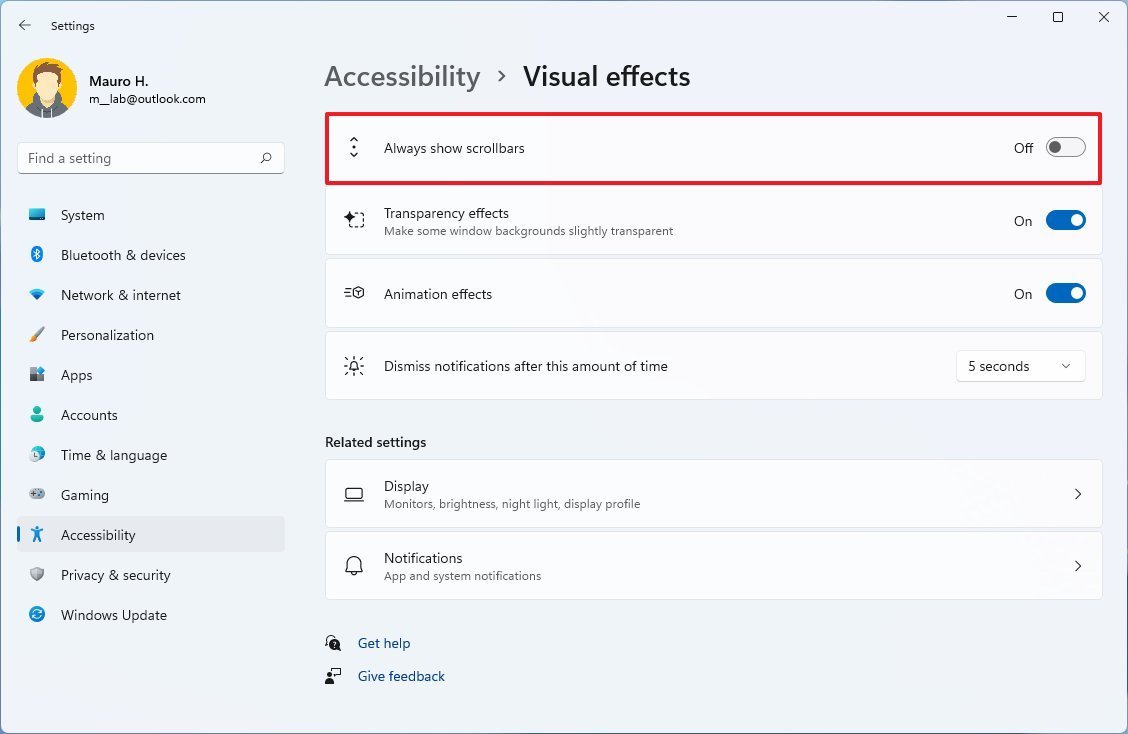The image size is (1128, 734).
Task: Open Give feedback
Action: [400, 676]
